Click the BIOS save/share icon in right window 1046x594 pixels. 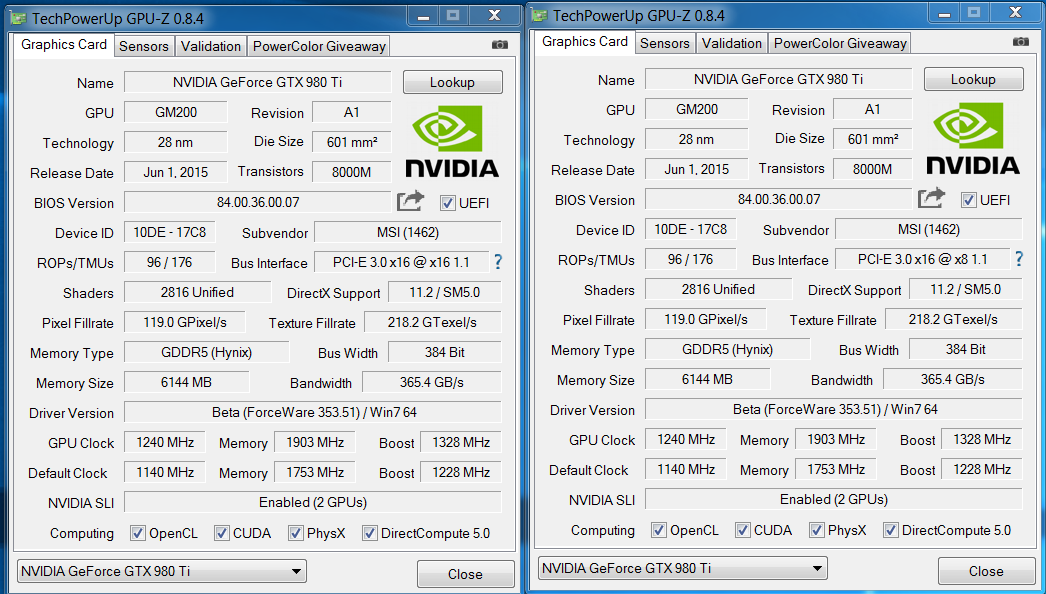pyautogui.click(x=931, y=198)
